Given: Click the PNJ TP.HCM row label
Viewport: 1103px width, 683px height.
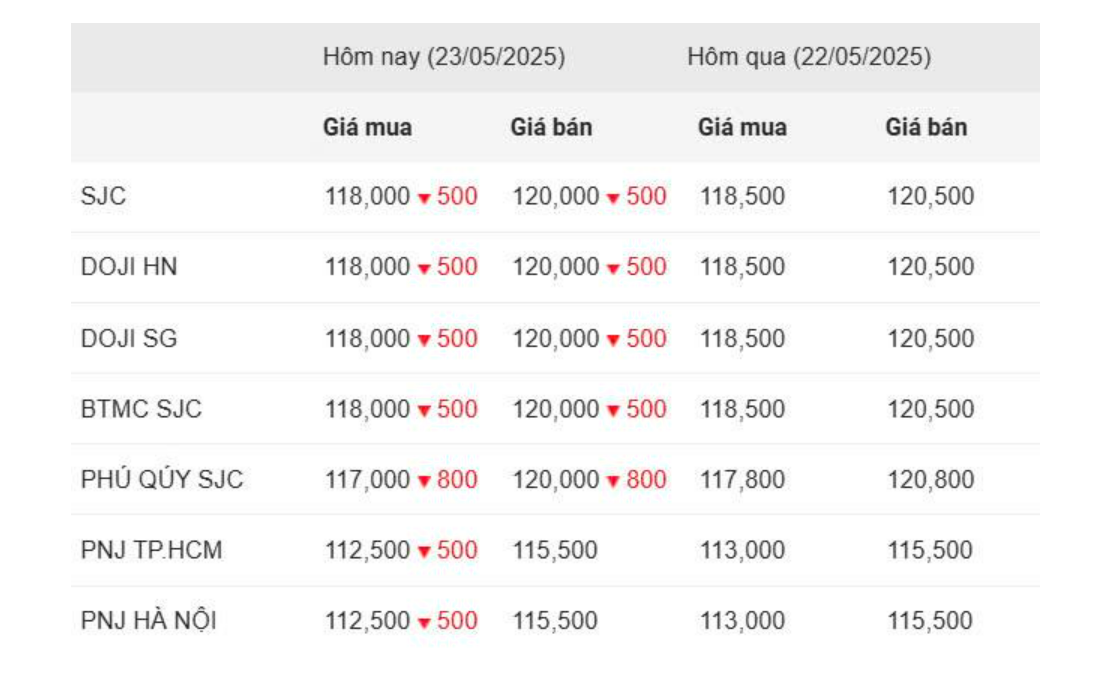Looking at the screenshot, I should coord(151,549).
